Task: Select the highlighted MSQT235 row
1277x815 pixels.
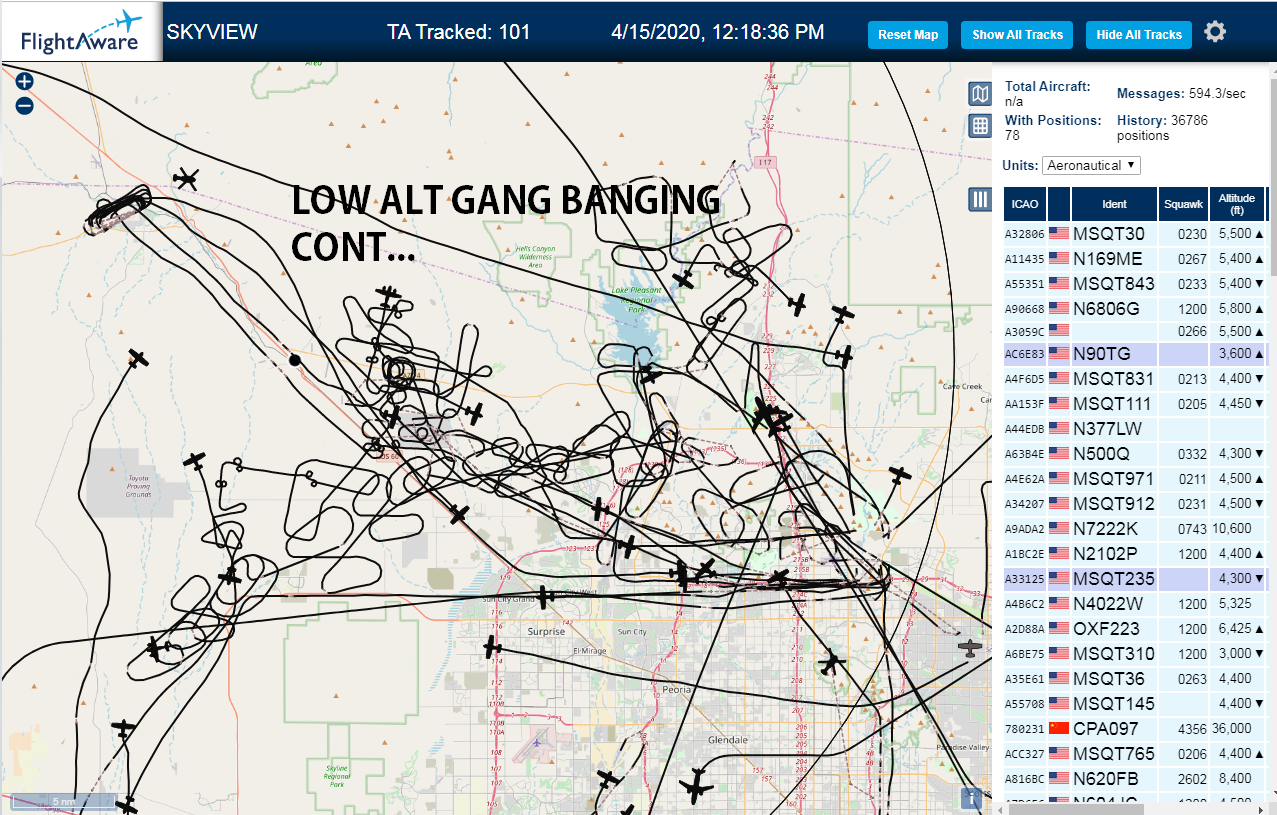Action: pyautogui.click(x=1136, y=578)
